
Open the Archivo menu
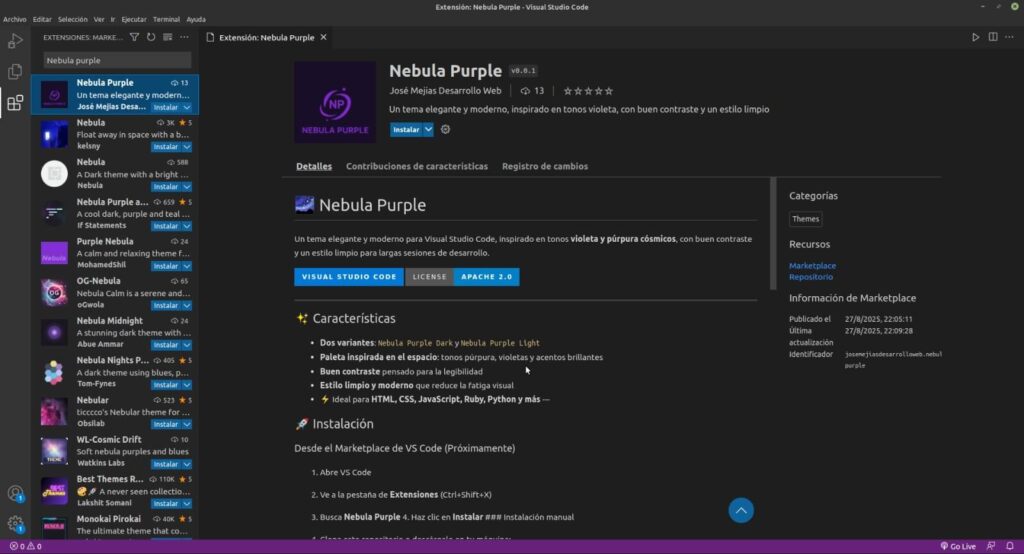14,20
